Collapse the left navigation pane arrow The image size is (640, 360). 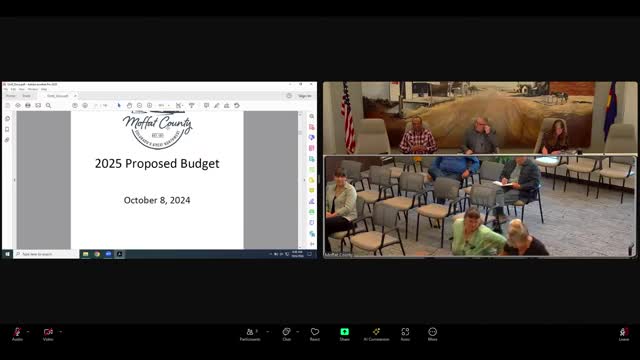[15, 180]
